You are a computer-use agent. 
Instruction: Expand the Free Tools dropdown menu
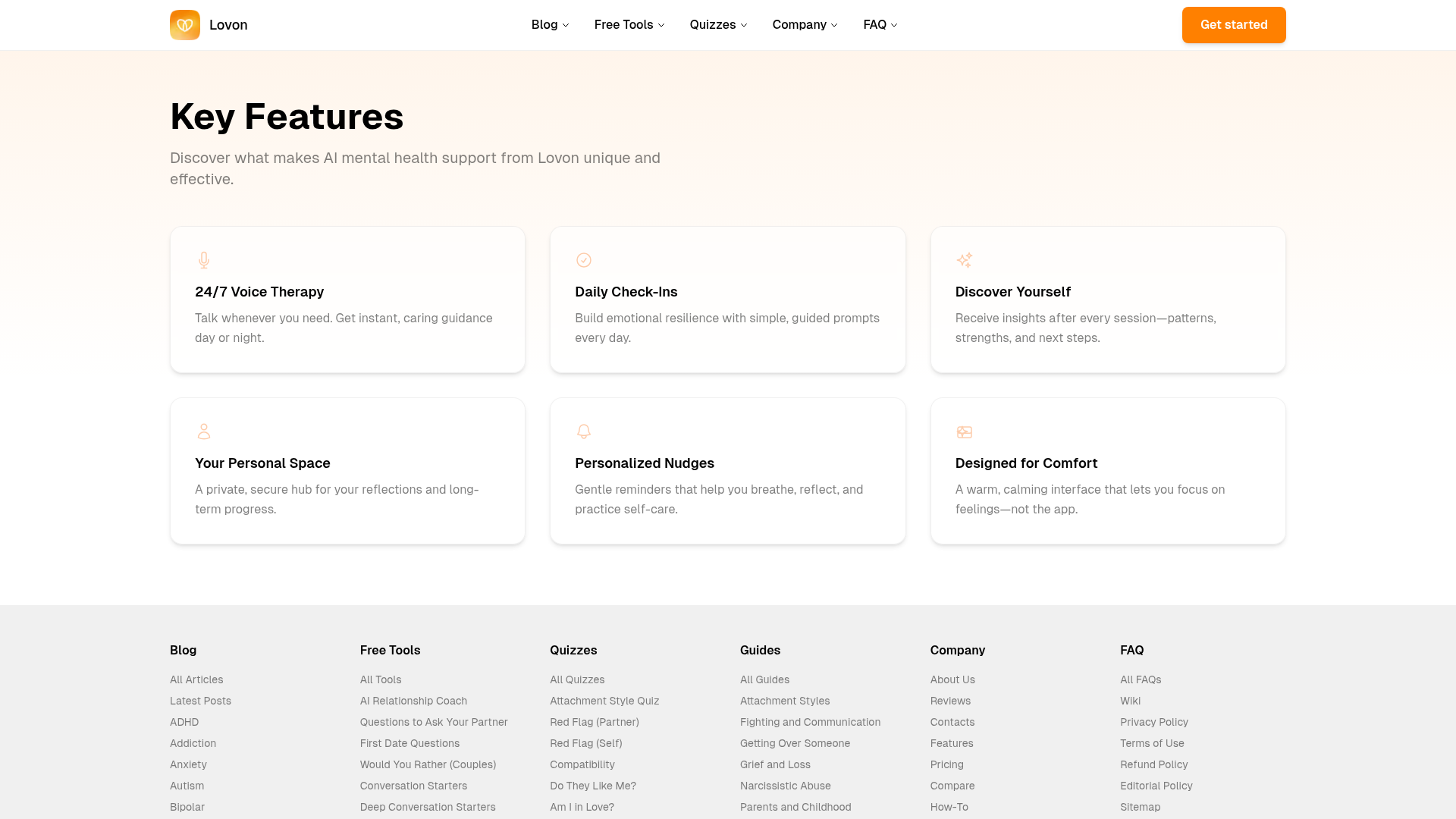click(629, 25)
